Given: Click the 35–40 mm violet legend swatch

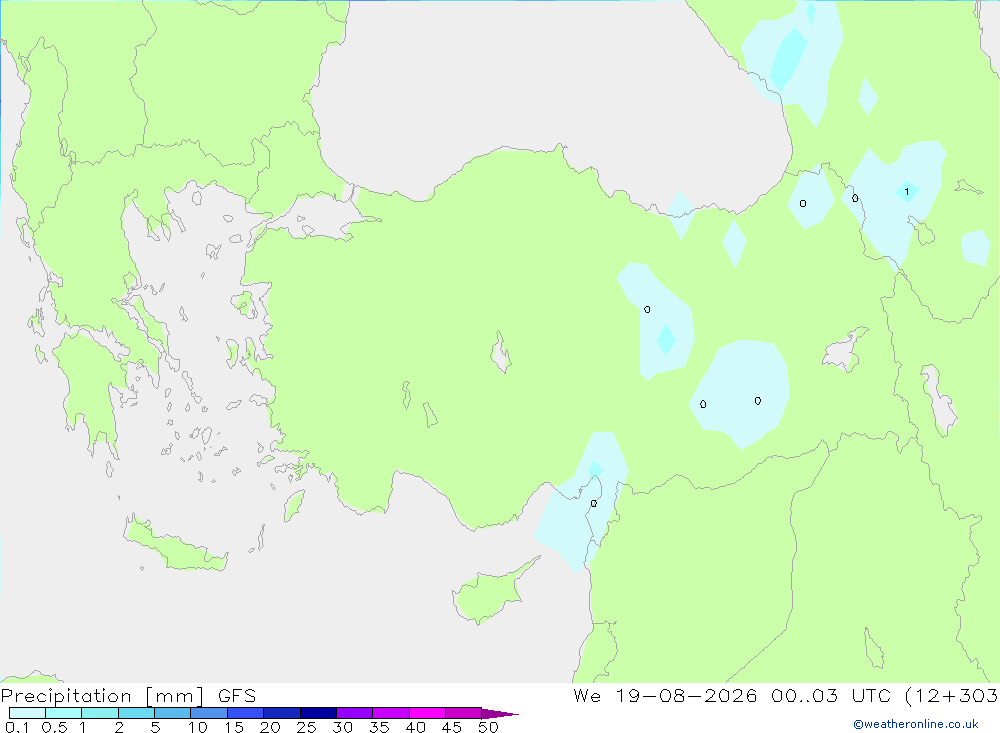Looking at the screenshot, I should tap(391, 713).
